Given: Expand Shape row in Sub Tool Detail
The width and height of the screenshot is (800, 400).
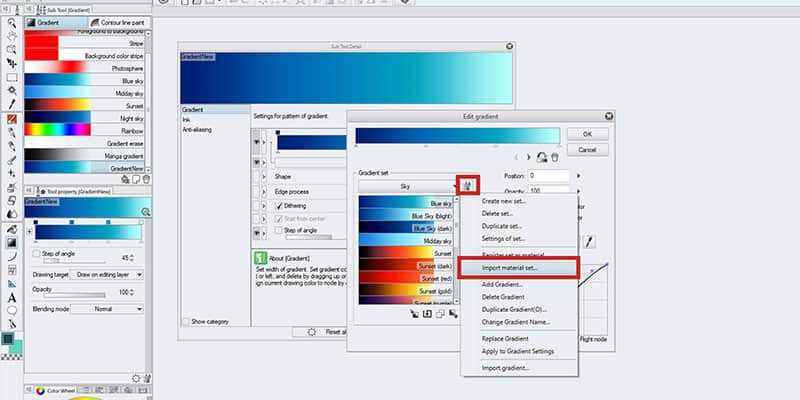Looking at the screenshot, I should (x=264, y=177).
